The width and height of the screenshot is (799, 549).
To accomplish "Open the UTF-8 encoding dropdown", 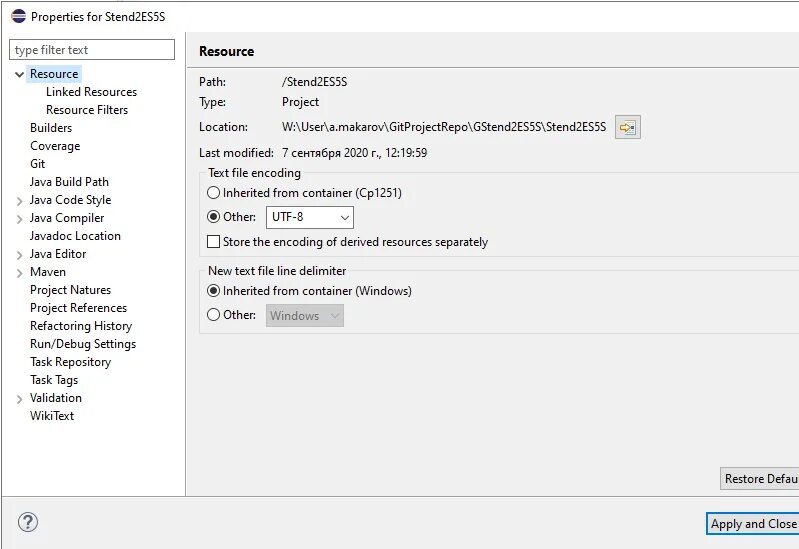I will tap(310, 218).
